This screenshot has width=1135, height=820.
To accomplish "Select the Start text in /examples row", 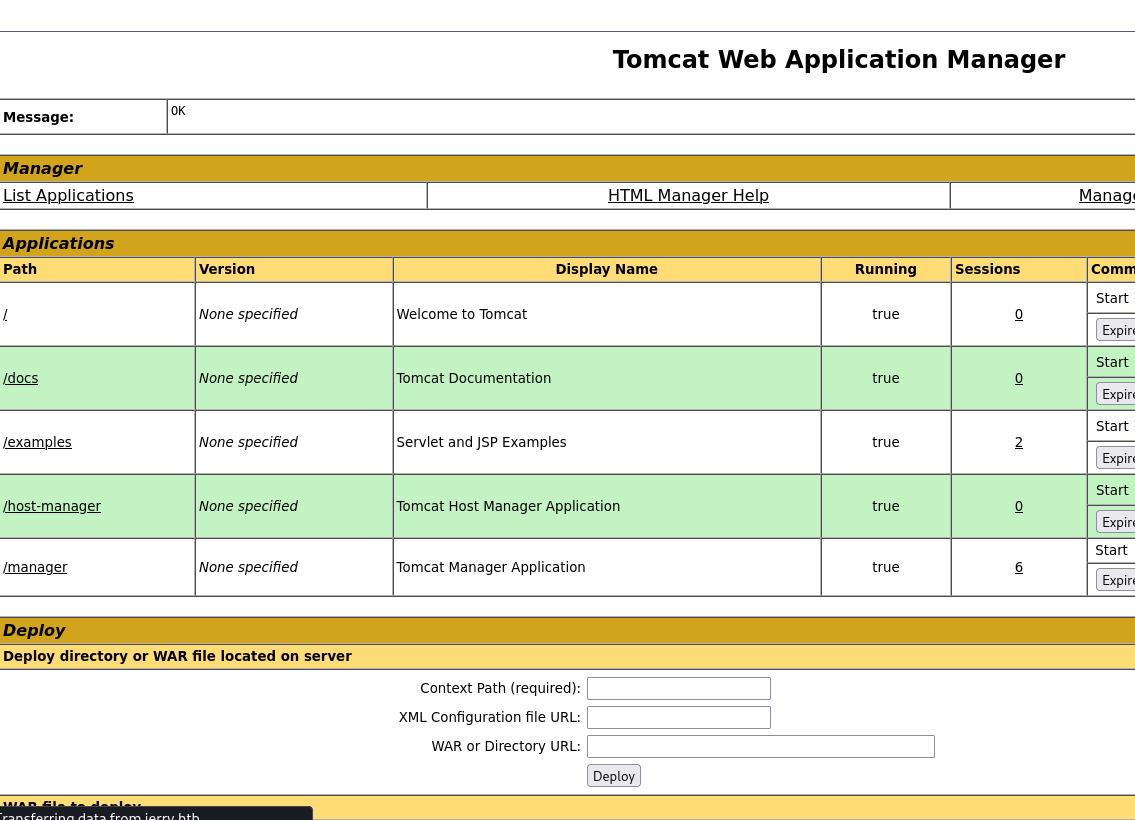I will [x=1112, y=426].
